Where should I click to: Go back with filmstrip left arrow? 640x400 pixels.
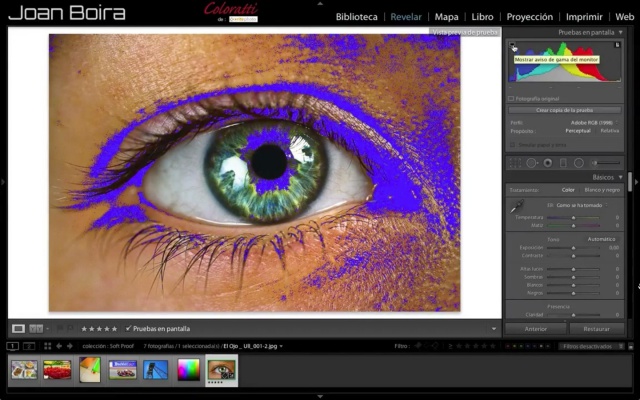tap(59, 346)
